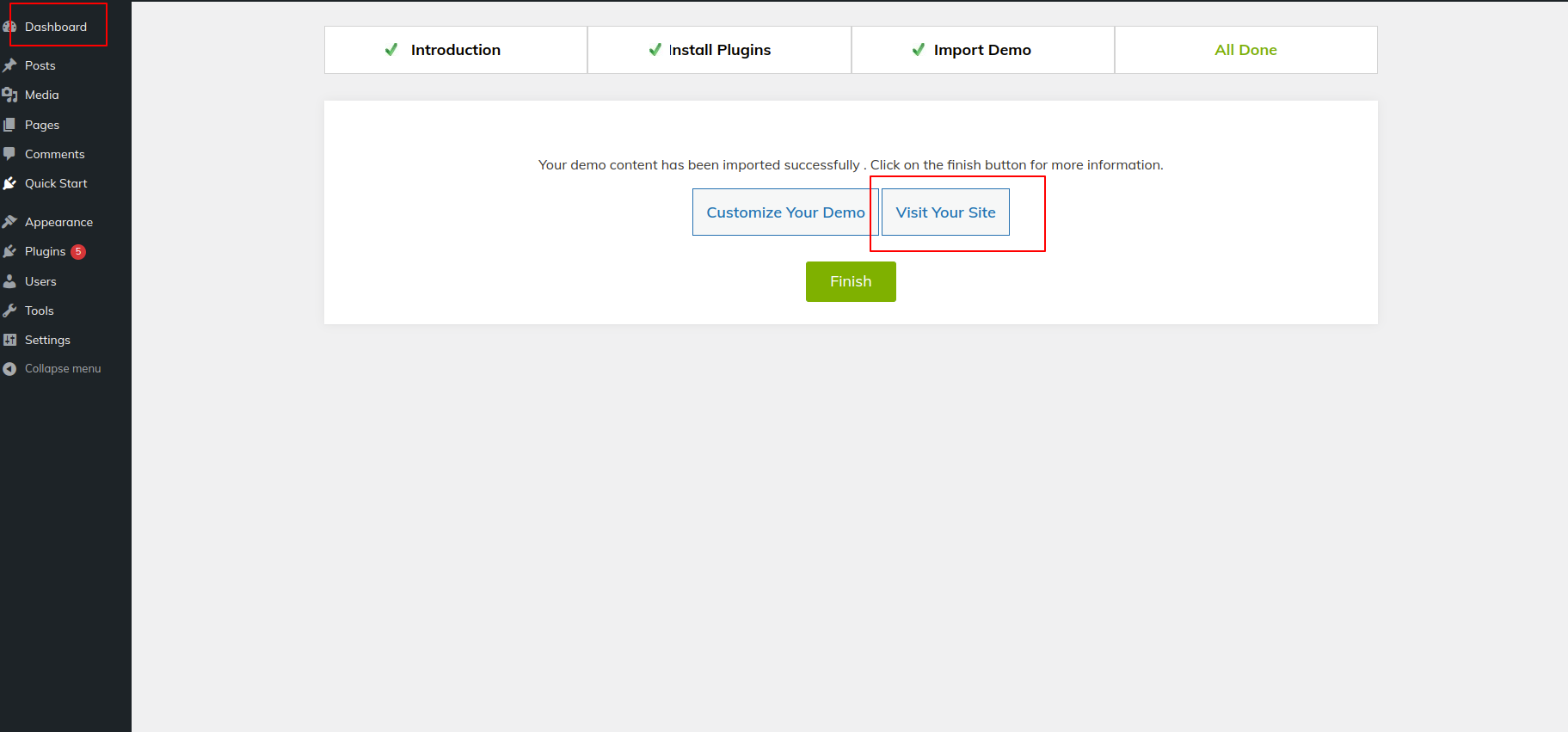Screen dimensions: 1568x732
Task: Switch to the Import Demo step
Action: [982, 50]
